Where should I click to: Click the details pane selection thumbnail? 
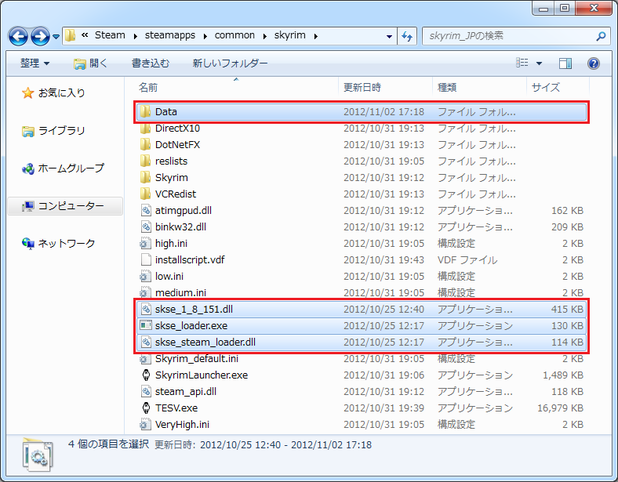pos(37,455)
